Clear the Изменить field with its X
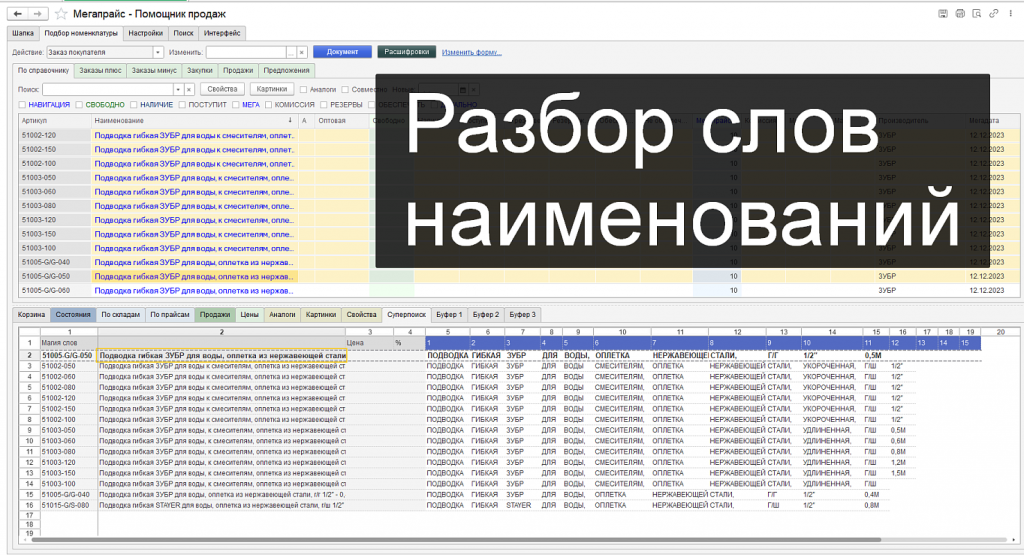Screen dimensions: 1024x555 [302, 52]
